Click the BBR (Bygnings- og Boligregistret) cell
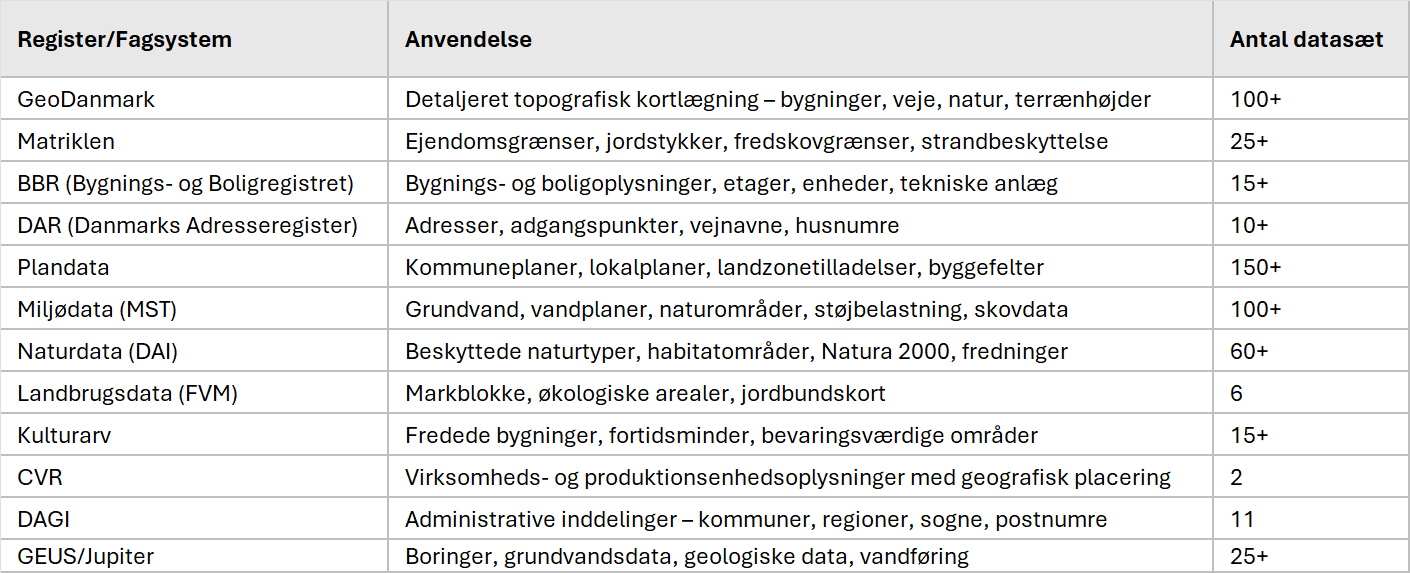 (x=185, y=184)
